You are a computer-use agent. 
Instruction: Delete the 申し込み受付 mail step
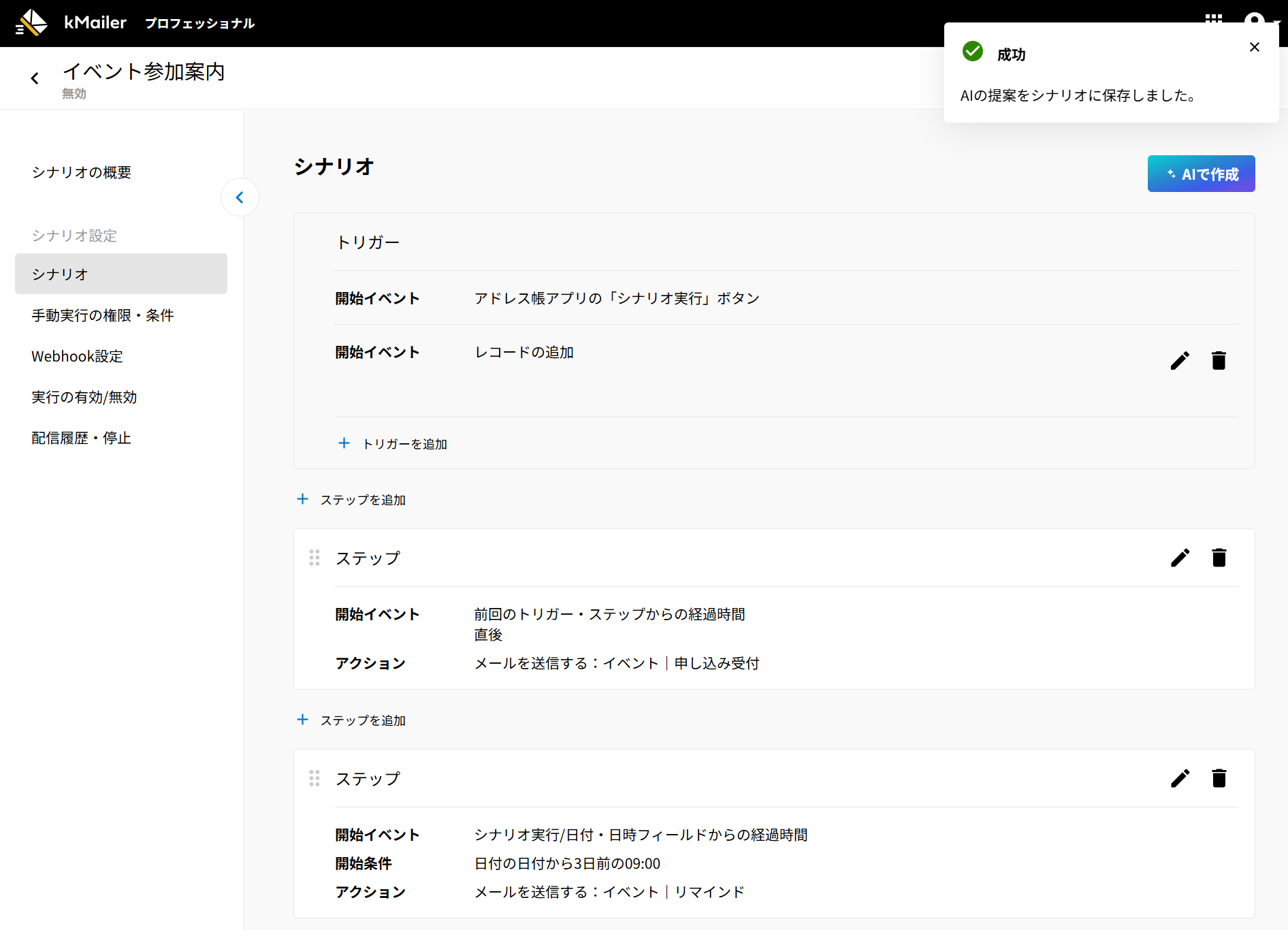point(1219,558)
